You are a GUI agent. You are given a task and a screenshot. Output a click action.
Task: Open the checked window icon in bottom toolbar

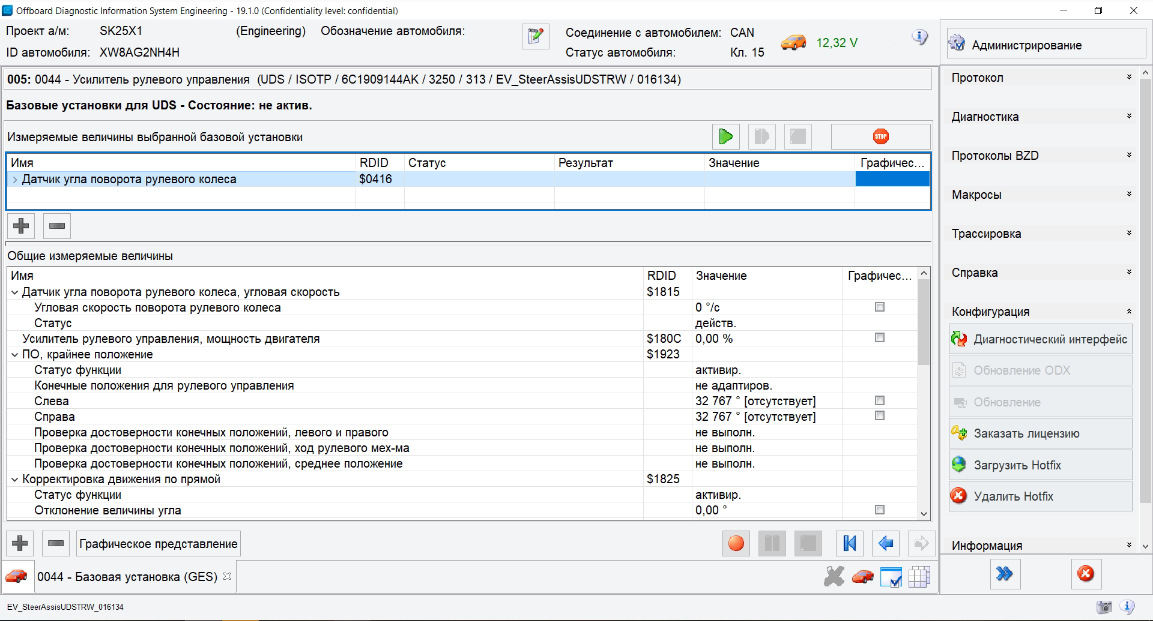[891, 578]
